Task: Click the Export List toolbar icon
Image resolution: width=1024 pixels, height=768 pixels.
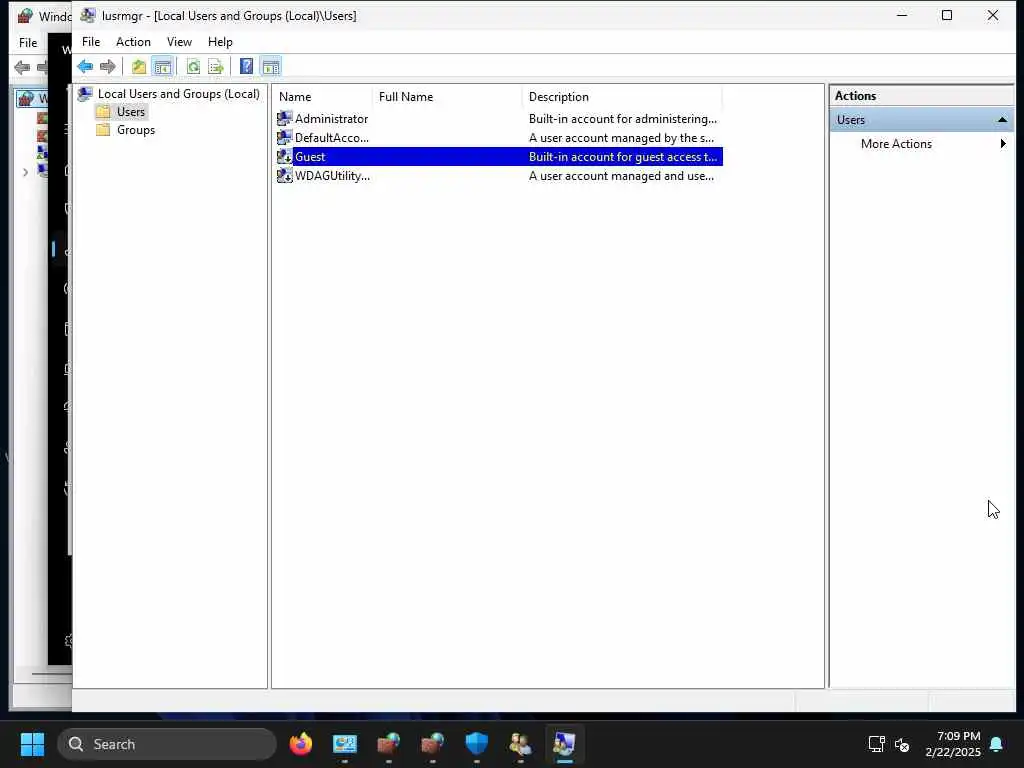Action: pos(216,66)
